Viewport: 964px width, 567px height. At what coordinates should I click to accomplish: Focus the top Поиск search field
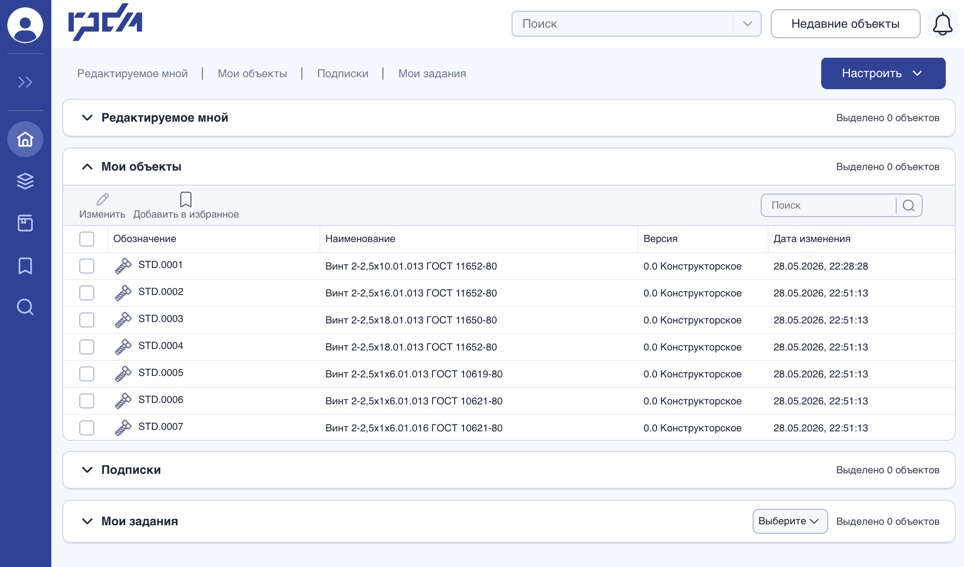622,24
